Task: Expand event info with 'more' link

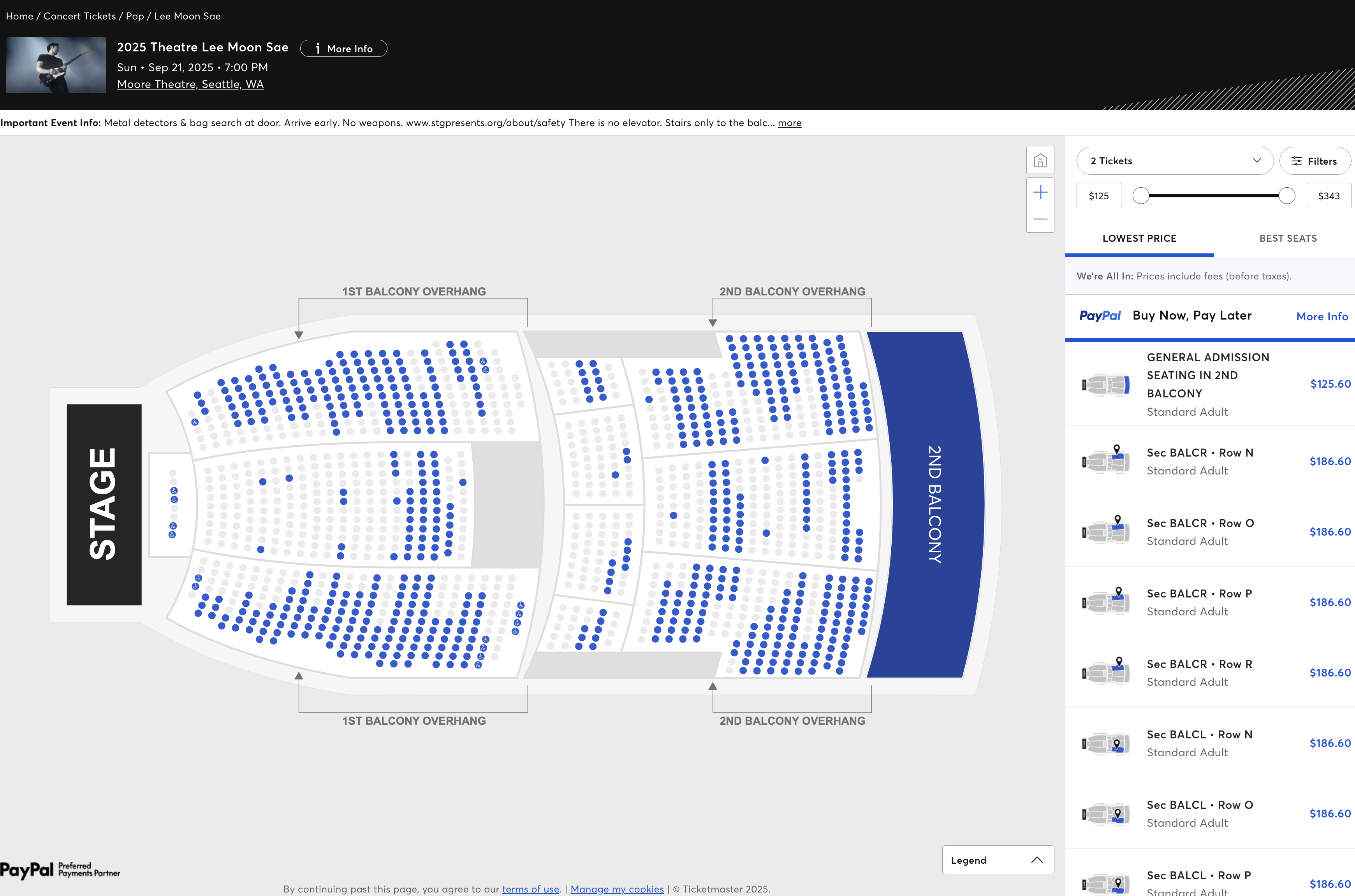Action: pos(789,123)
